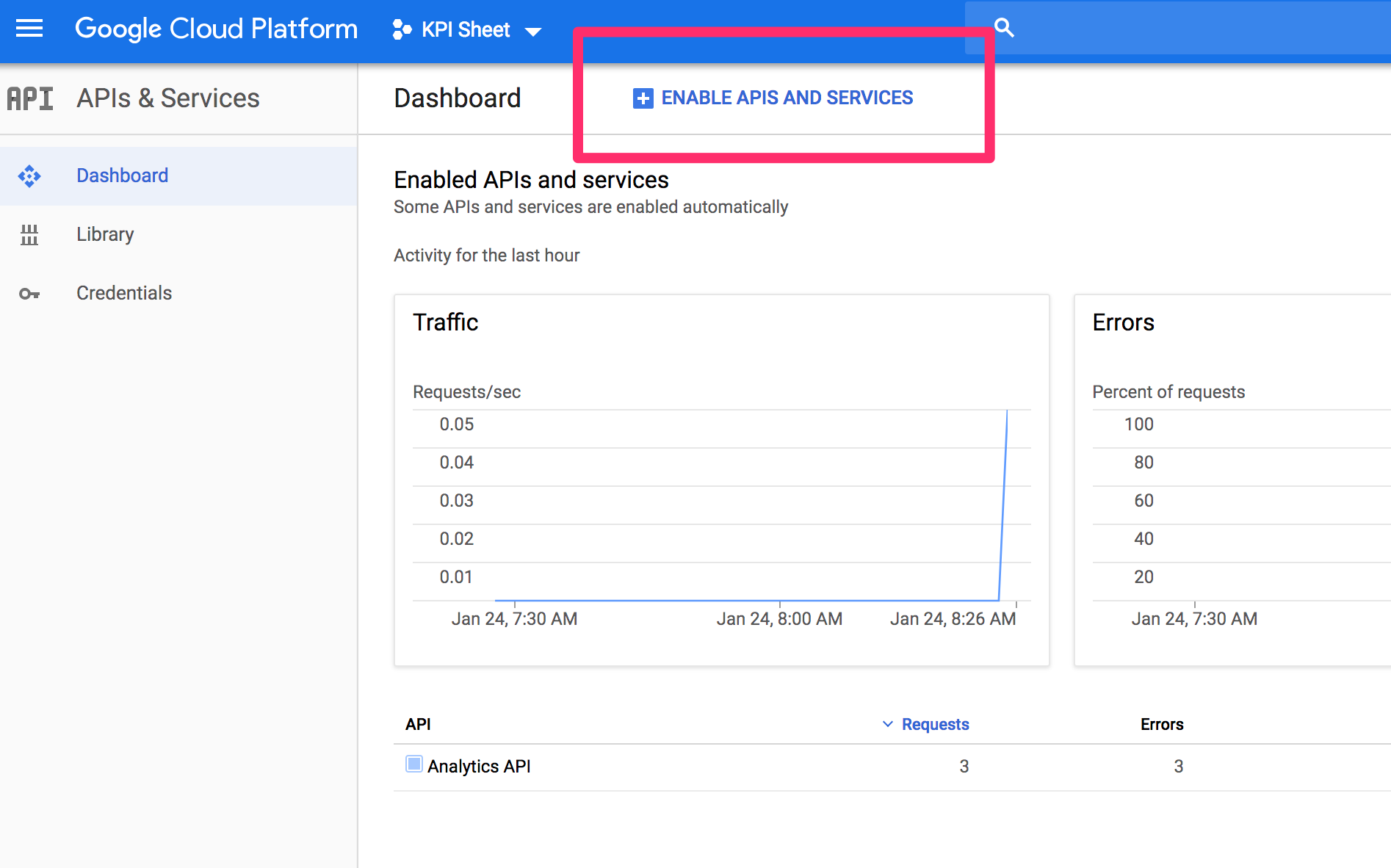Click the Dashboard page title
The height and width of the screenshot is (868, 1391).
click(x=458, y=98)
